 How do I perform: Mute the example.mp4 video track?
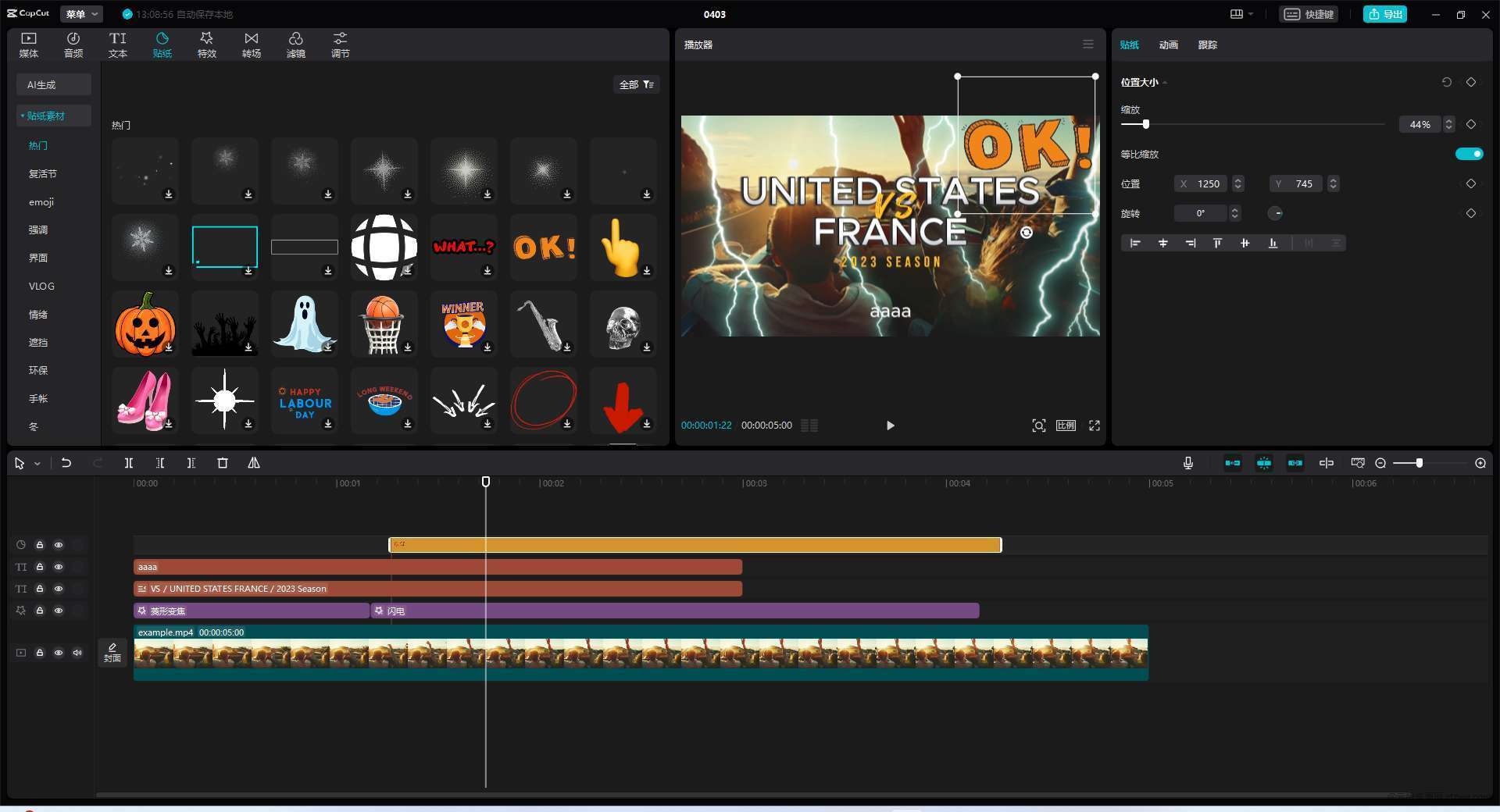point(77,653)
